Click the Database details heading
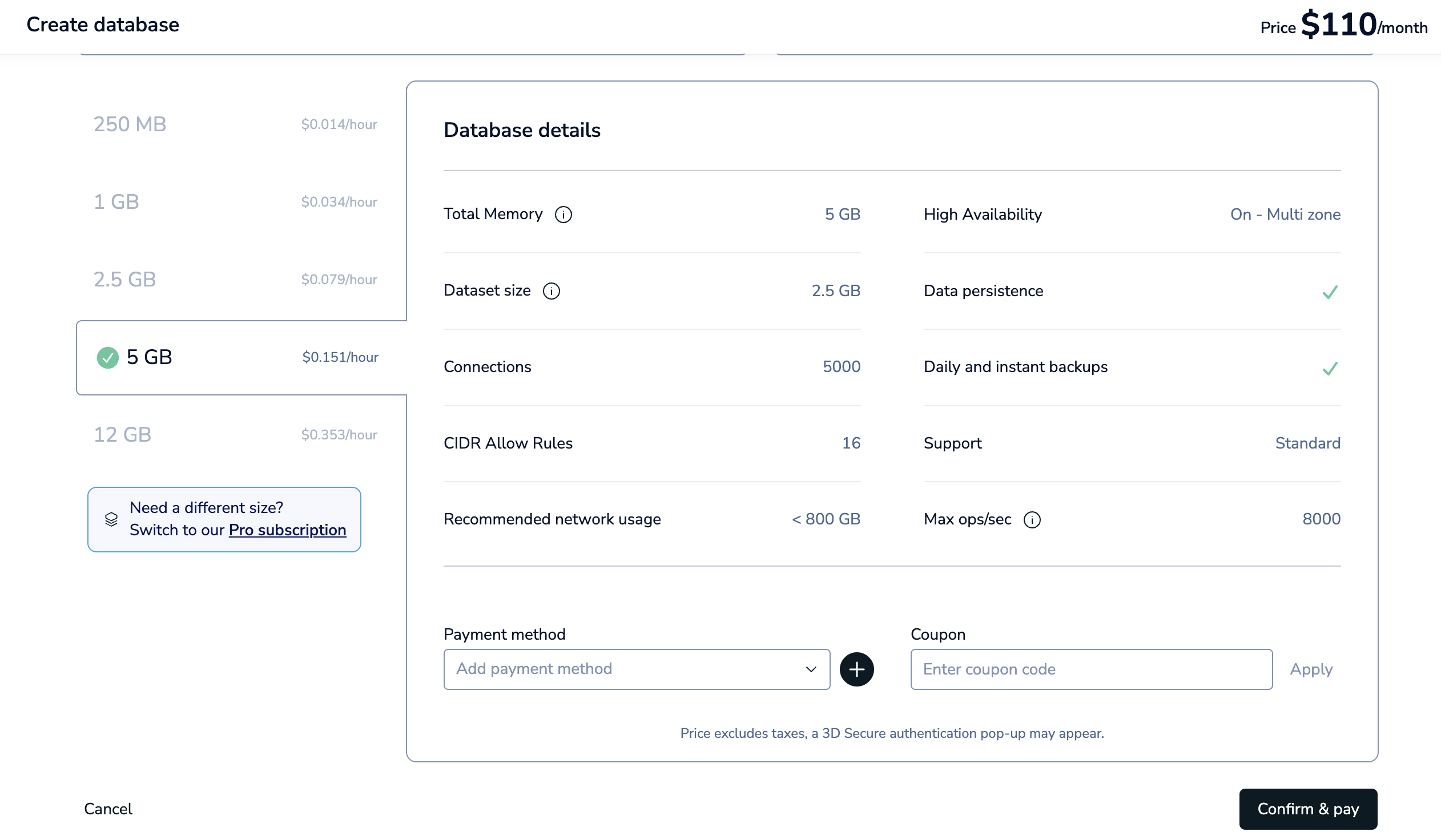 pos(522,130)
